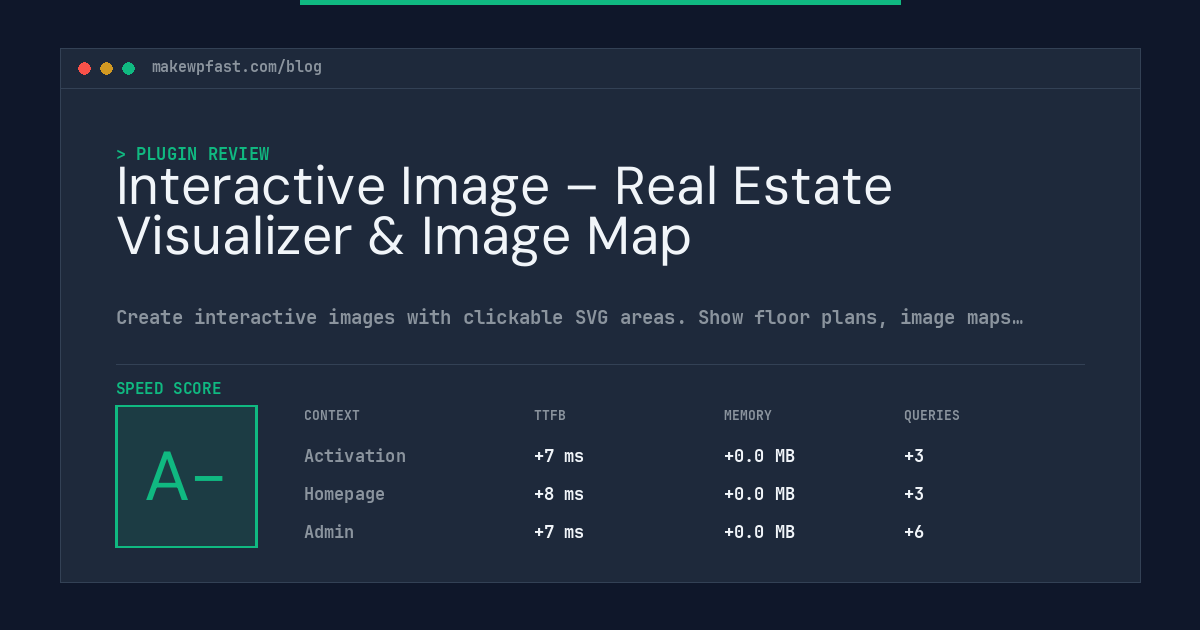The height and width of the screenshot is (630, 1200).
Task: Click the CONTEXT column header
Action: tap(332, 415)
